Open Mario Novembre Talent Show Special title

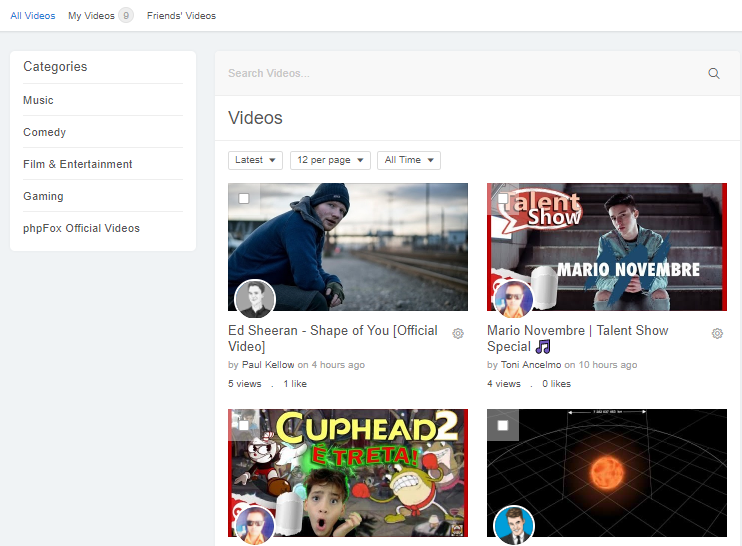pyautogui.click(x=578, y=338)
